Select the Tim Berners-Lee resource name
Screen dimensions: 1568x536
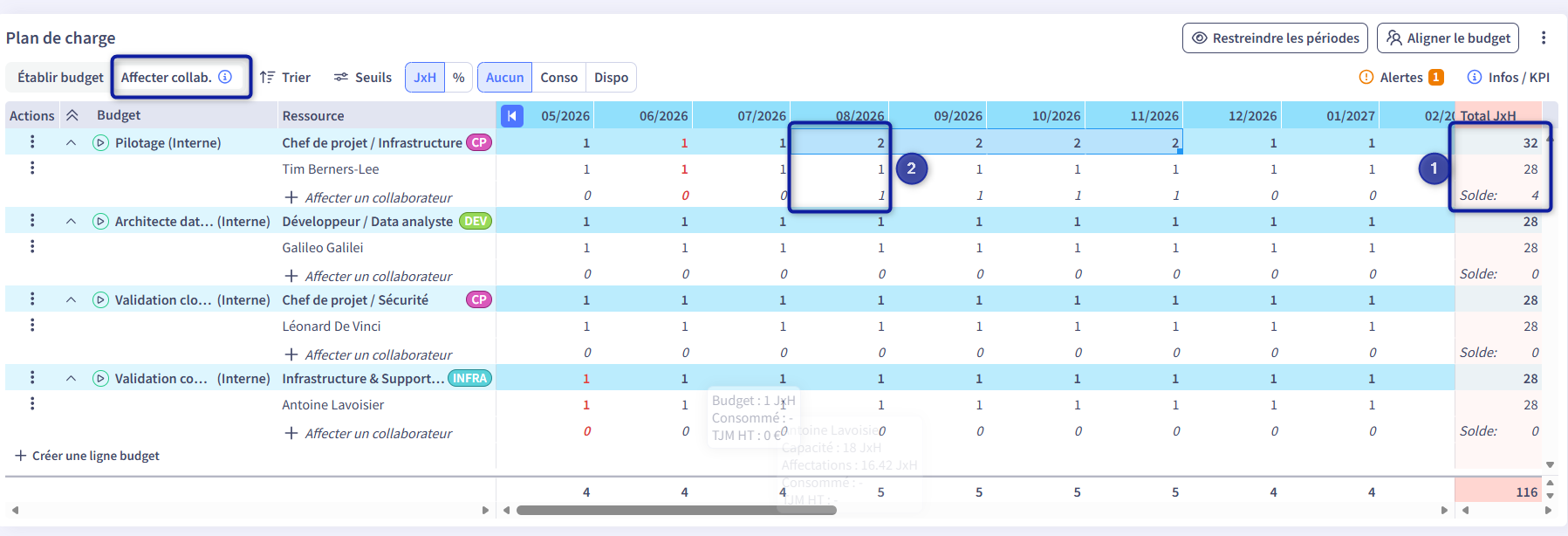(331, 168)
